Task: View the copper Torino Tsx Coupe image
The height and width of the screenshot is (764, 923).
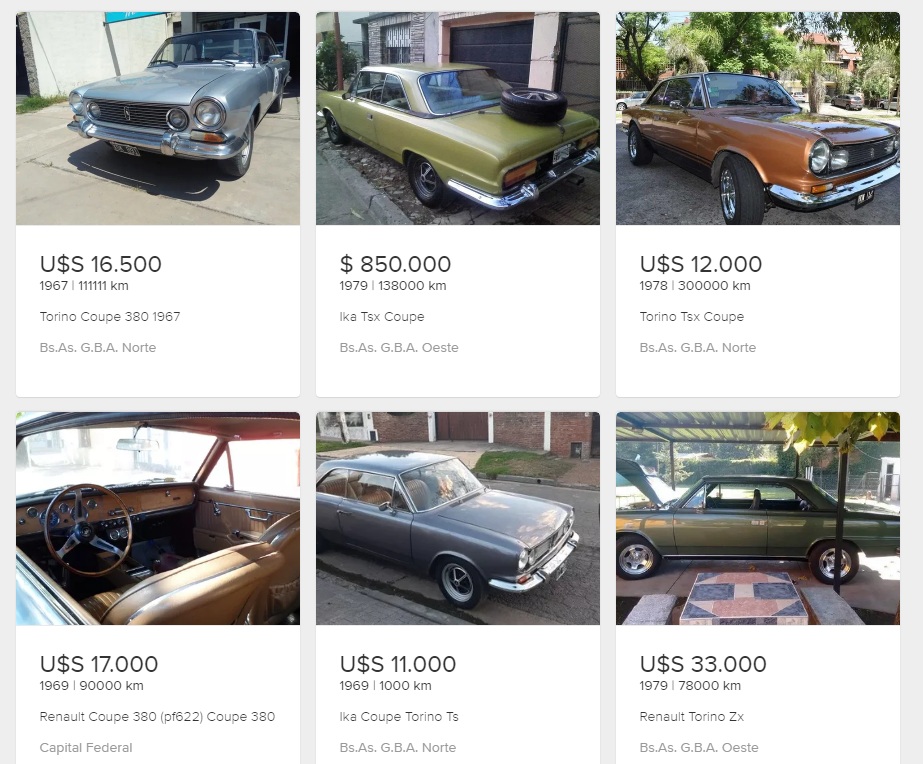Action: 758,118
